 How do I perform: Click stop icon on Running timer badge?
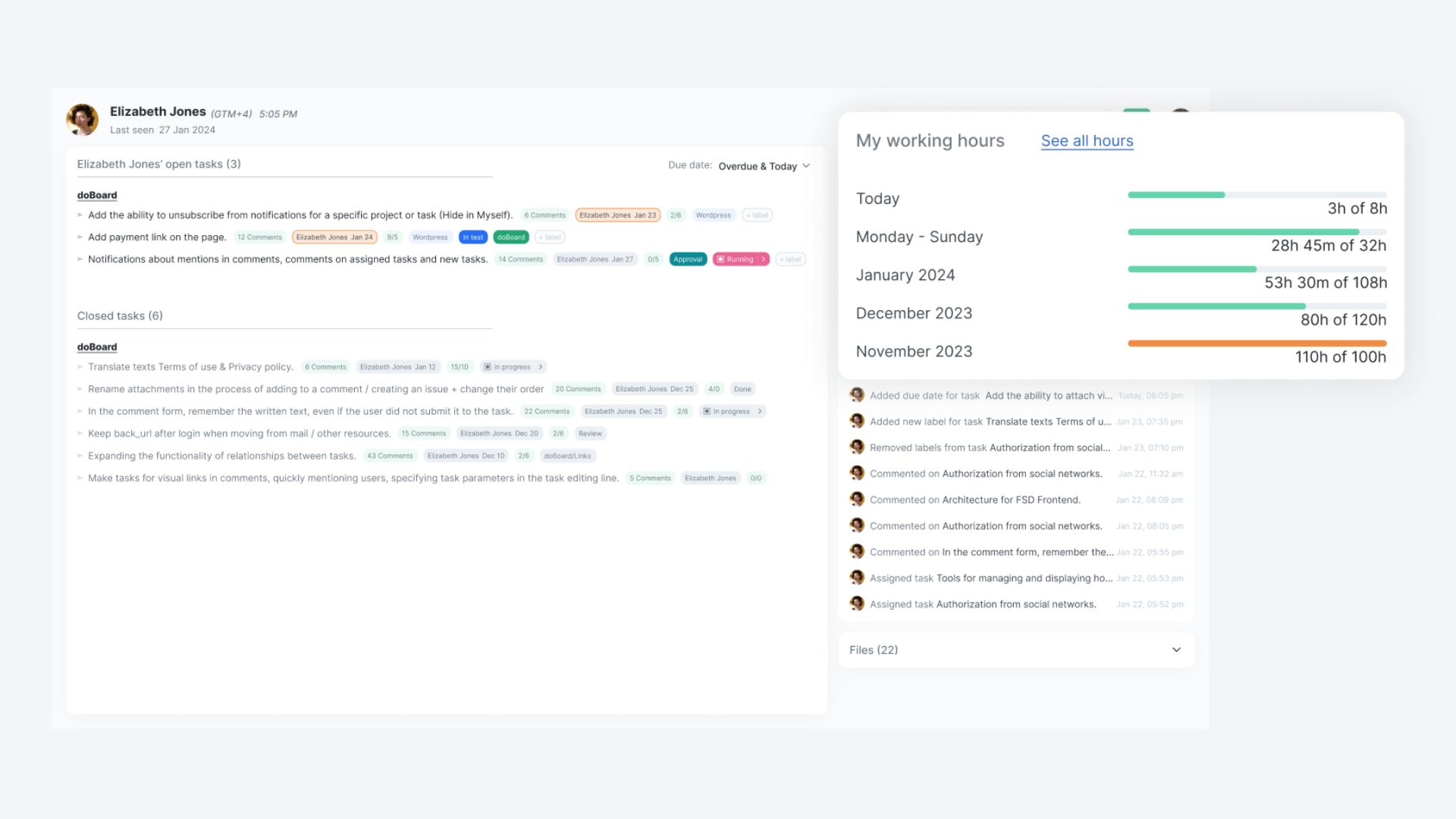(720, 259)
